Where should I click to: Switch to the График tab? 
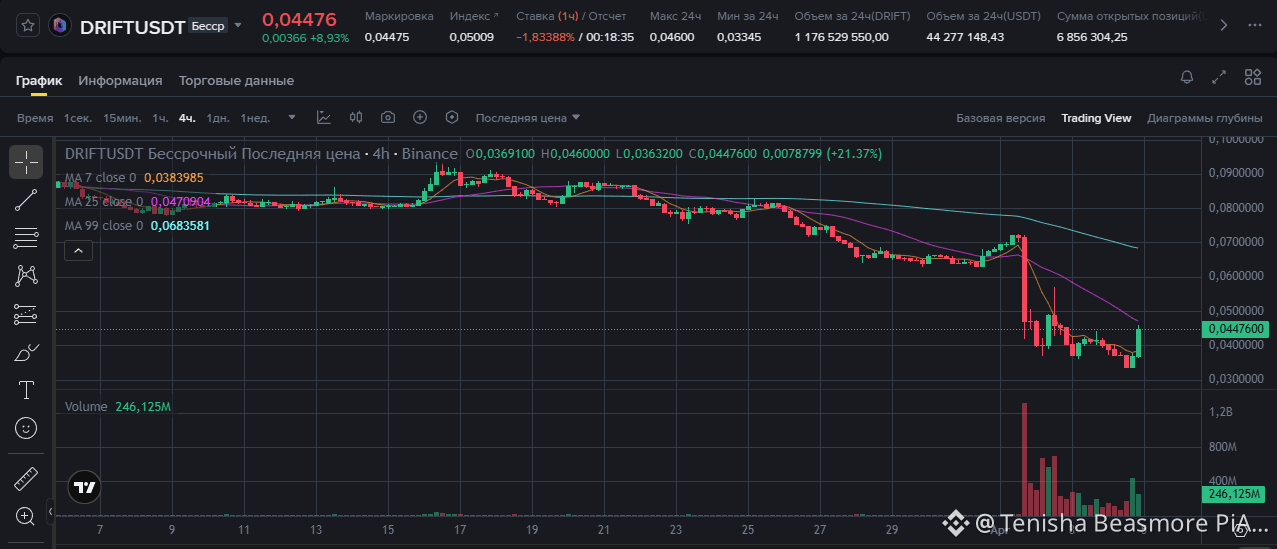tap(39, 80)
